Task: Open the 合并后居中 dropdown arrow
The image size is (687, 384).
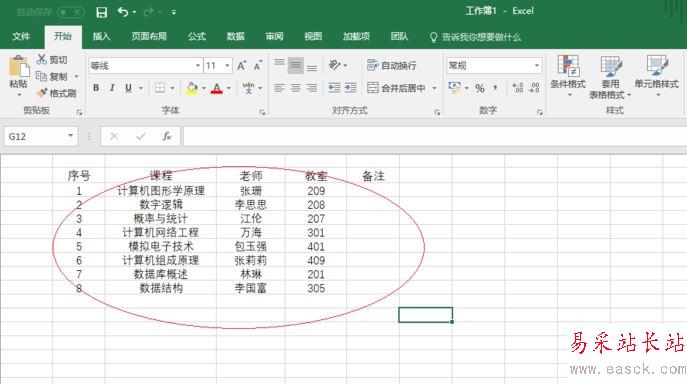Action: click(434, 88)
